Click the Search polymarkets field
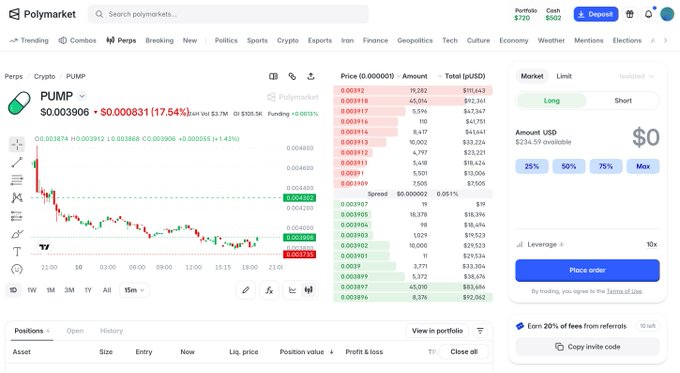This screenshot has height=373, width=680. 228,14
